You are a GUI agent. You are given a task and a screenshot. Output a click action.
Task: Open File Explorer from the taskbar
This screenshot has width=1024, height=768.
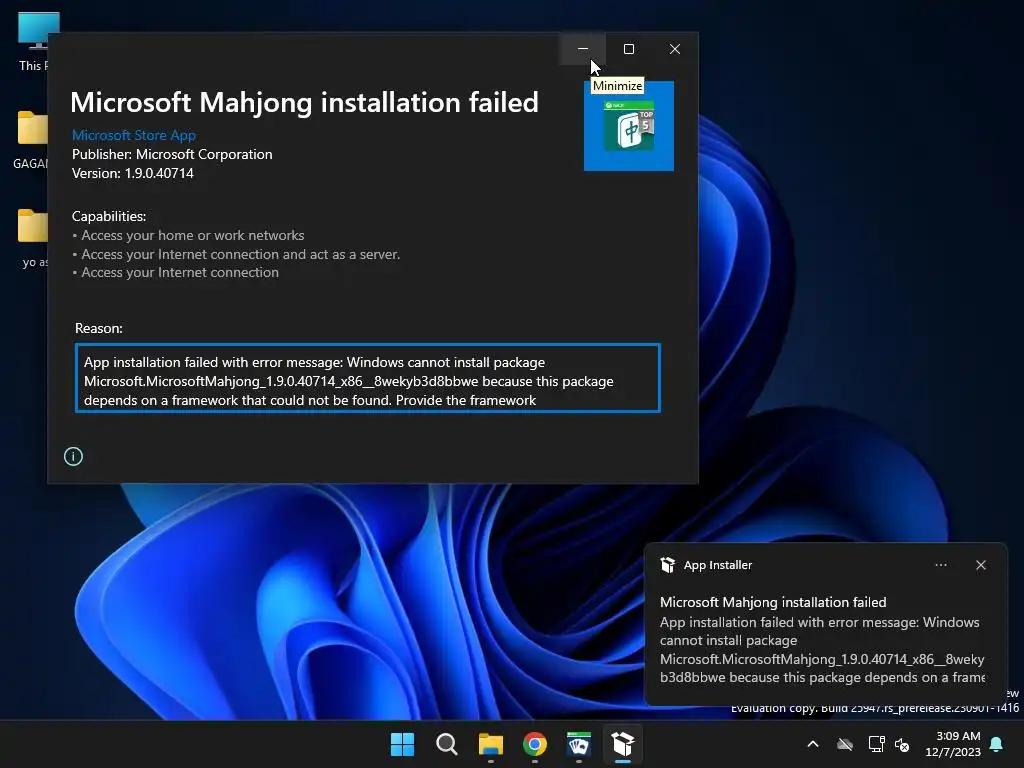[x=490, y=744]
